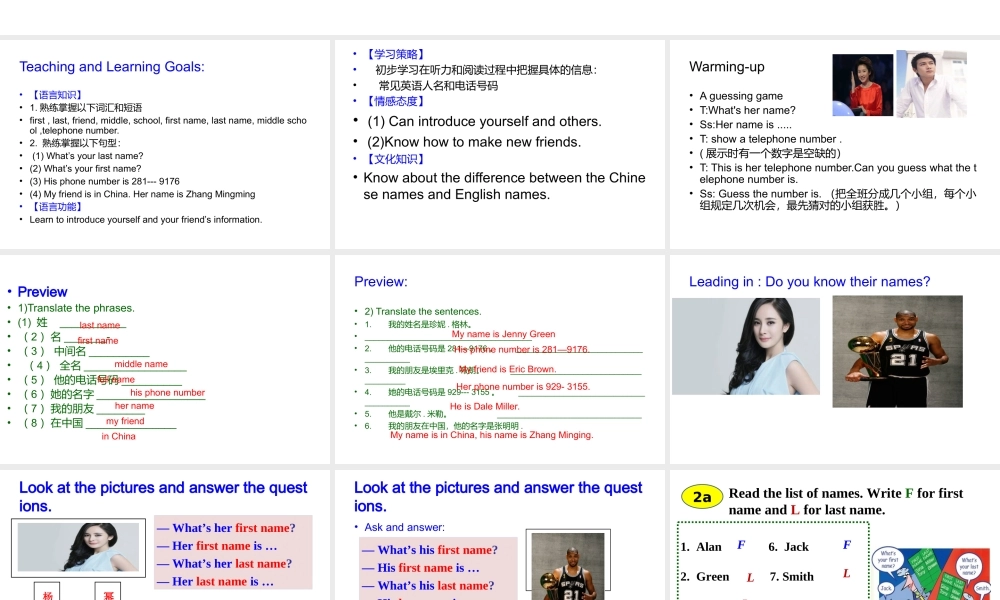
Task: Click 'Learn to introduce yourself' sentence
Action: 145,219
